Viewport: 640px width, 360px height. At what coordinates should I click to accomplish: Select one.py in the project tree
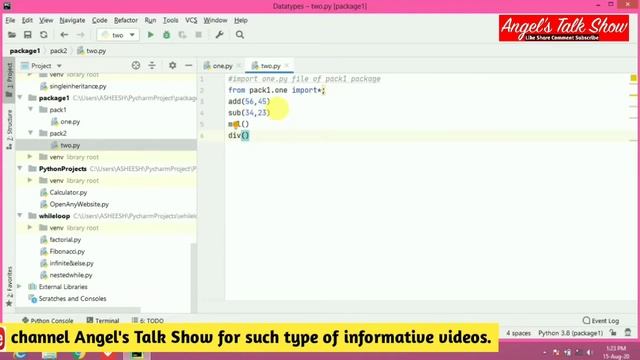coord(70,122)
